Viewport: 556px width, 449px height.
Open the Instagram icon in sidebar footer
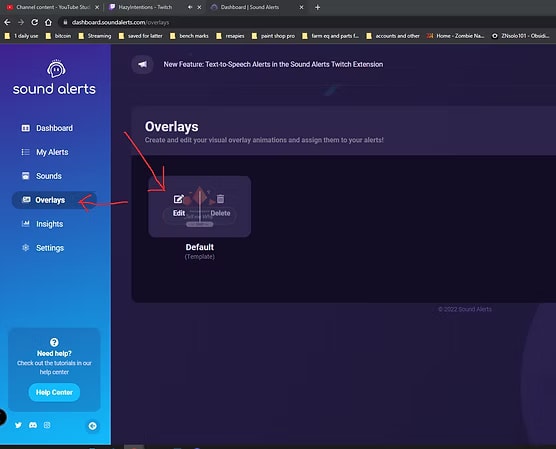(47, 425)
